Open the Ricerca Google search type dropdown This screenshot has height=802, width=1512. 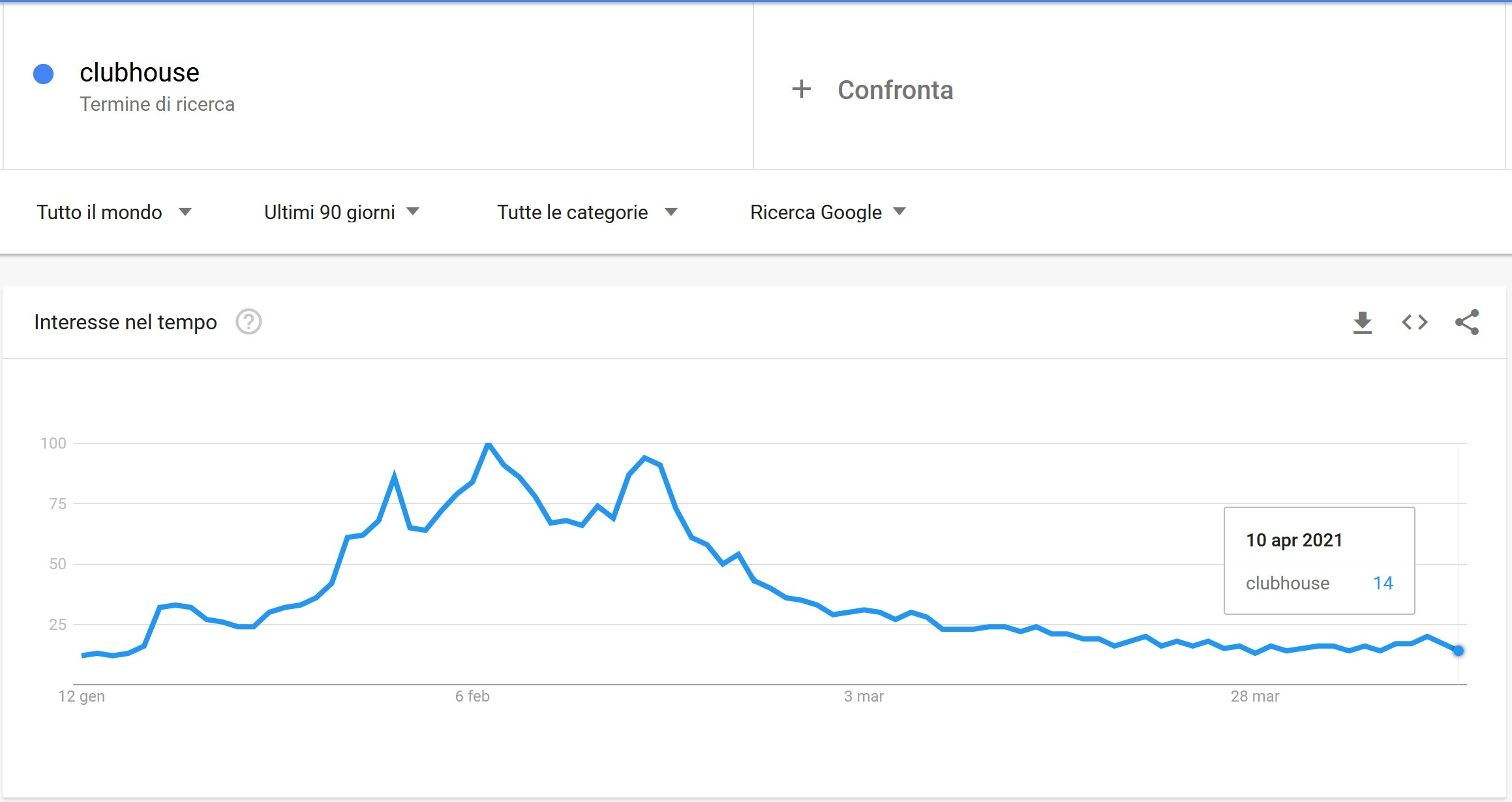pyautogui.click(x=828, y=212)
